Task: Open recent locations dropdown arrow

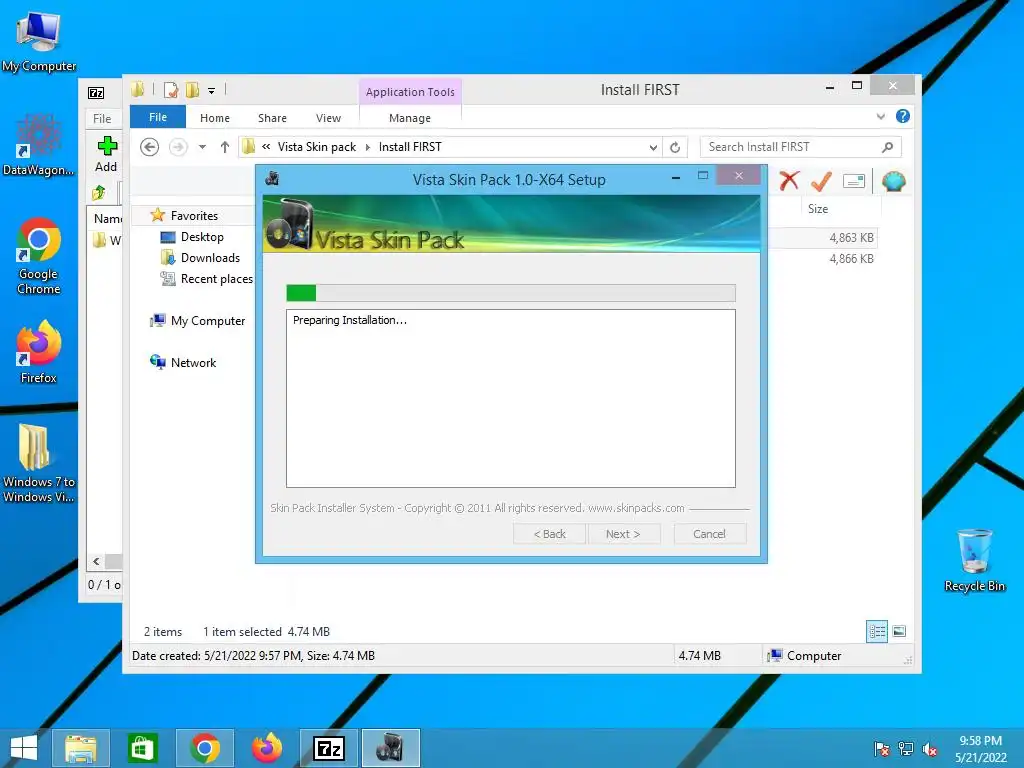Action: (202, 147)
